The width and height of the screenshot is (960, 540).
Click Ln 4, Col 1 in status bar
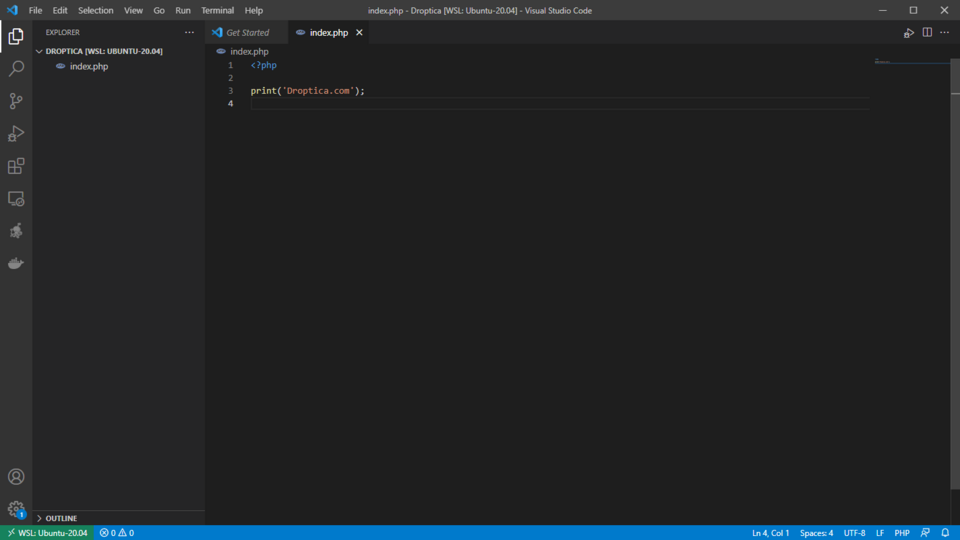(x=770, y=533)
